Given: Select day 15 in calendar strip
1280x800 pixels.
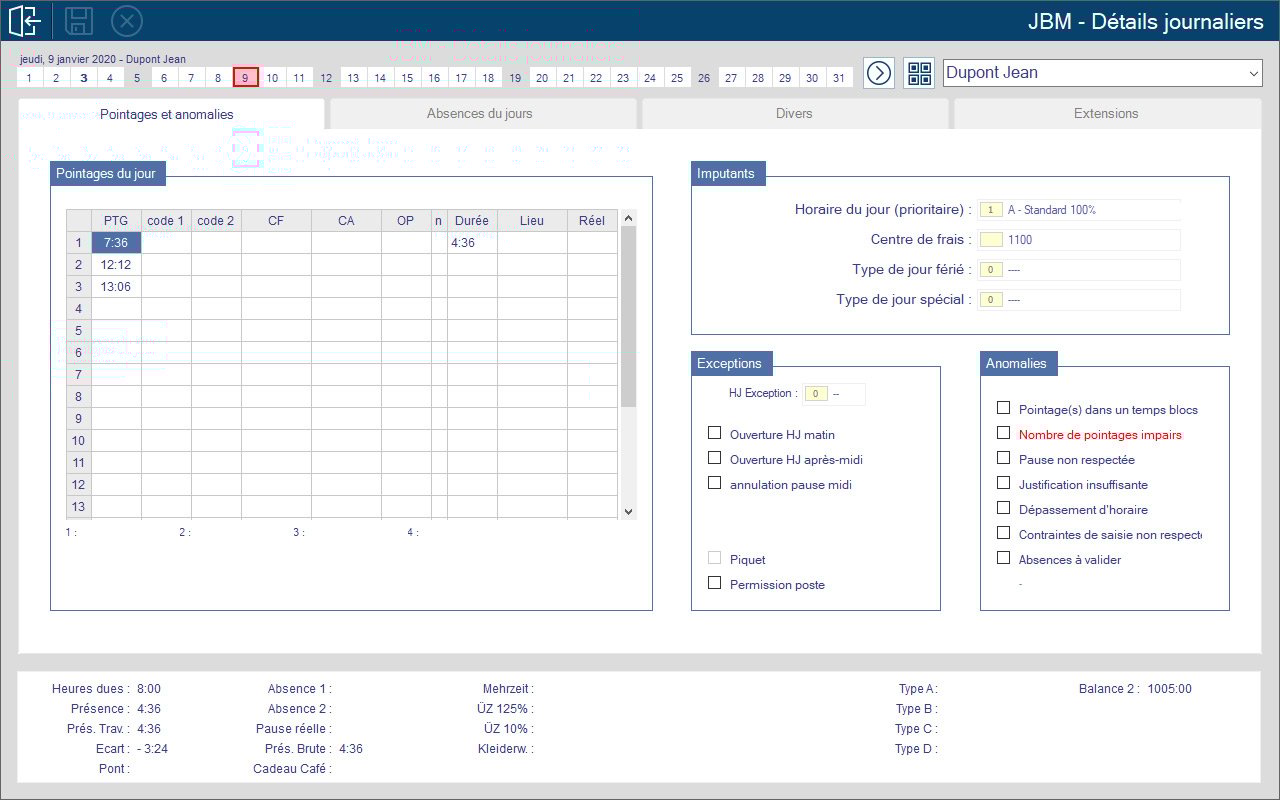Looking at the screenshot, I should tap(407, 78).
